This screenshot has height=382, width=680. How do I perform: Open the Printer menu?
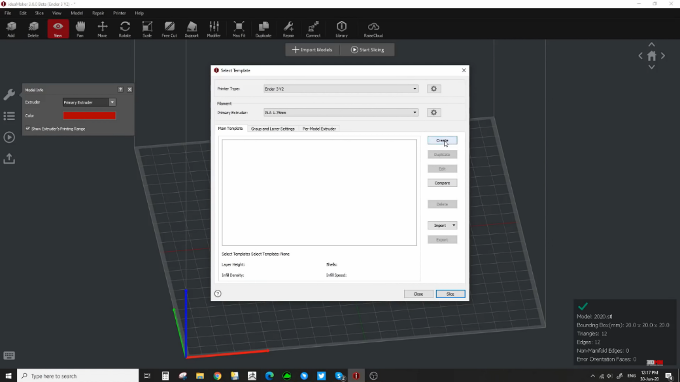pyautogui.click(x=119, y=13)
